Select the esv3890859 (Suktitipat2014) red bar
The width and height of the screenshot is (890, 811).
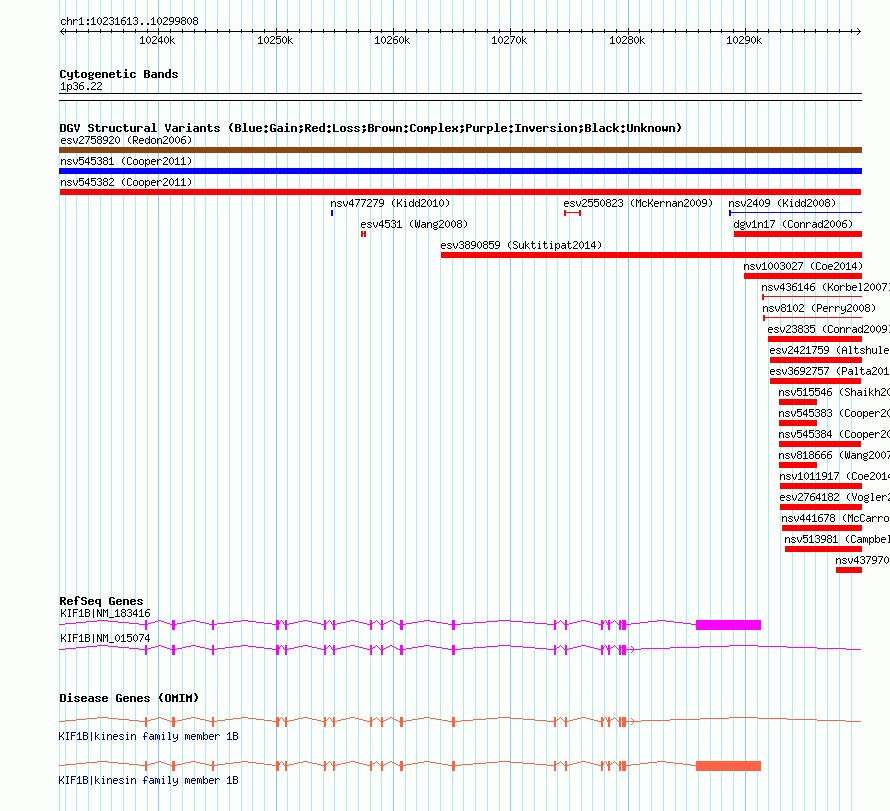click(651, 255)
